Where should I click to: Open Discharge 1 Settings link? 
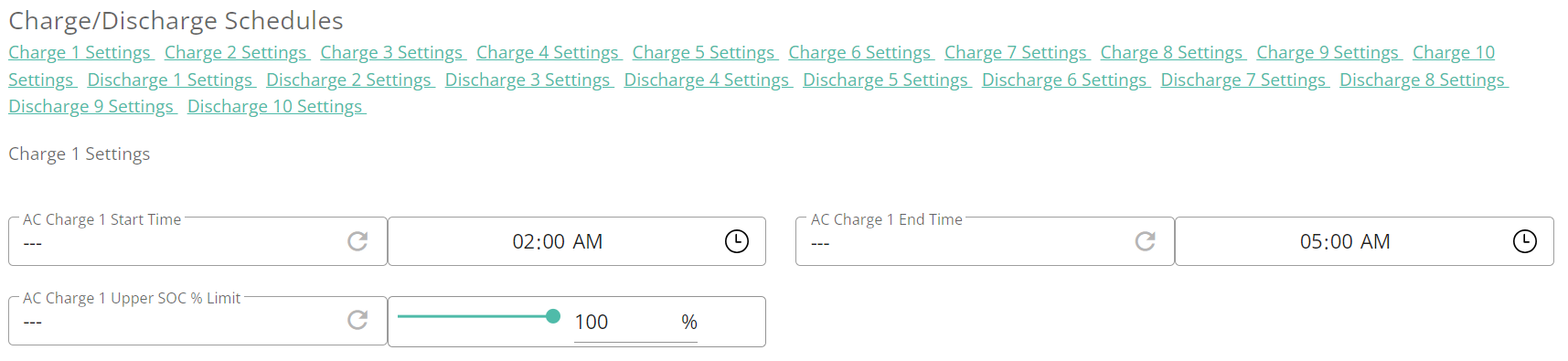click(x=170, y=80)
